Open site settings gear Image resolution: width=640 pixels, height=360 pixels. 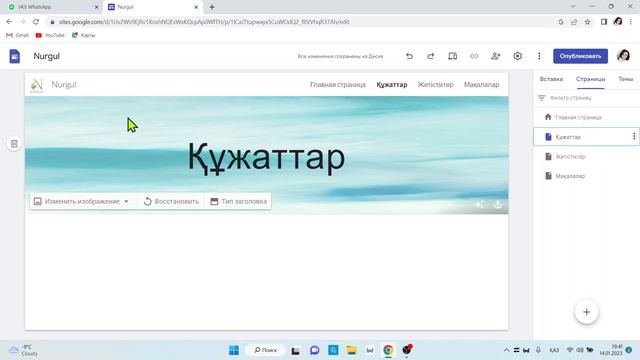pyautogui.click(x=518, y=56)
